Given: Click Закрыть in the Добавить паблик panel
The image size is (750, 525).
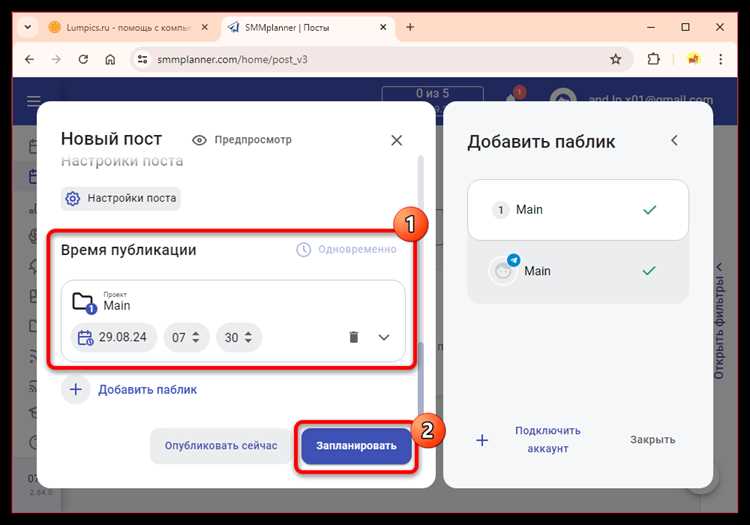Looking at the screenshot, I should 652,439.
